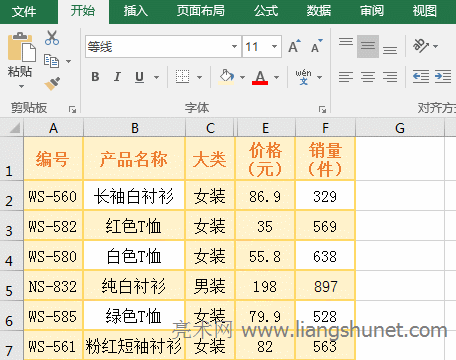This screenshot has width=456, height=360.
Task: Decrease font size with smaller A
Action: (x=316, y=46)
